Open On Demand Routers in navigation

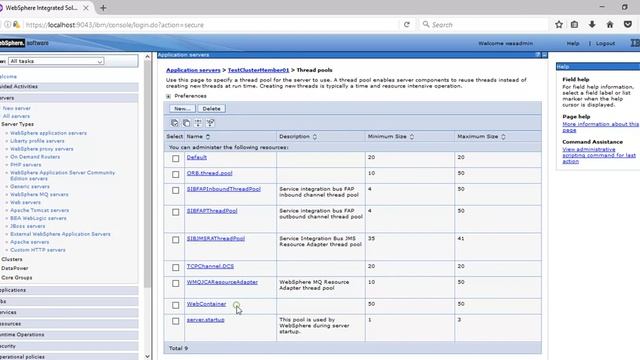pyautogui.click(x=35, y=157)
